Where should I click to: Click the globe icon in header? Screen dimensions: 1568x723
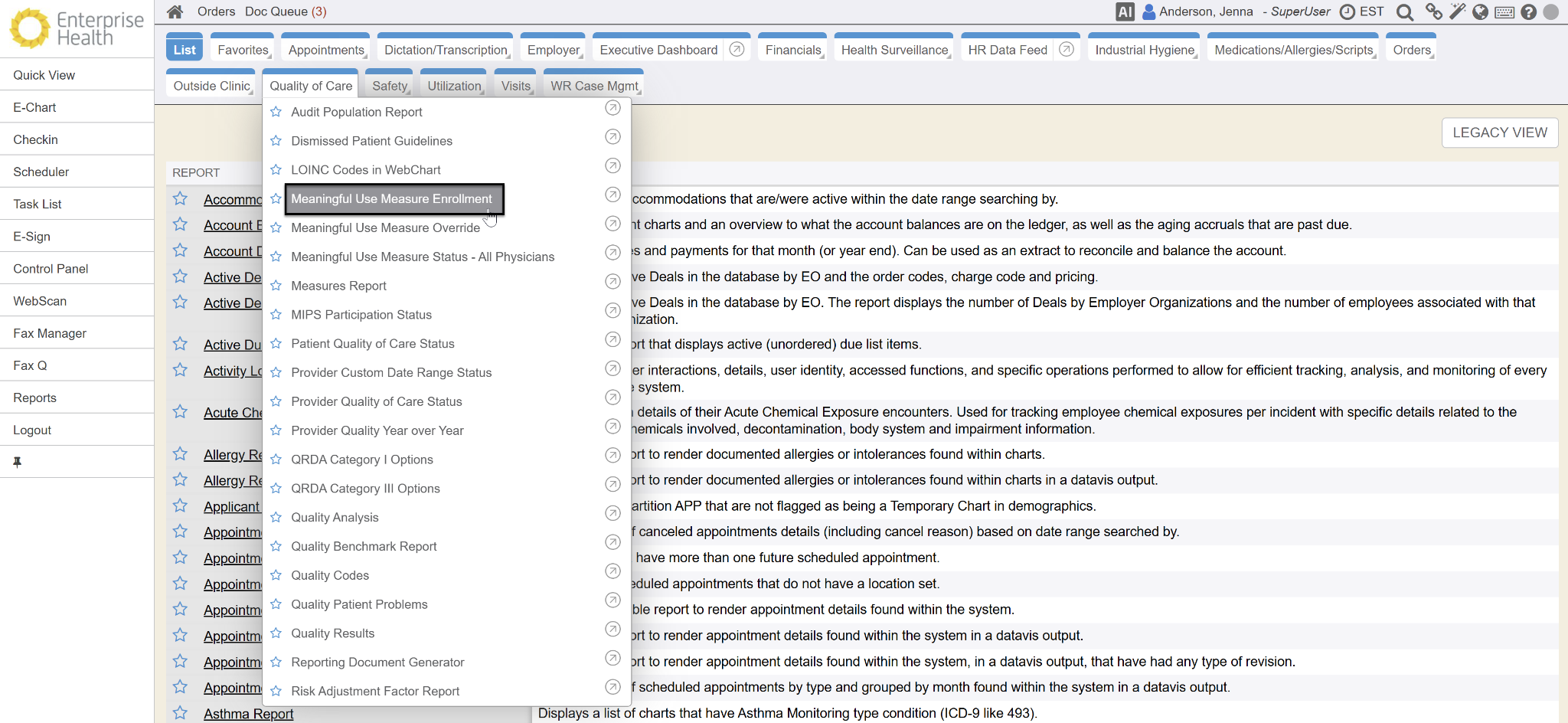(x=1481, y=11)
